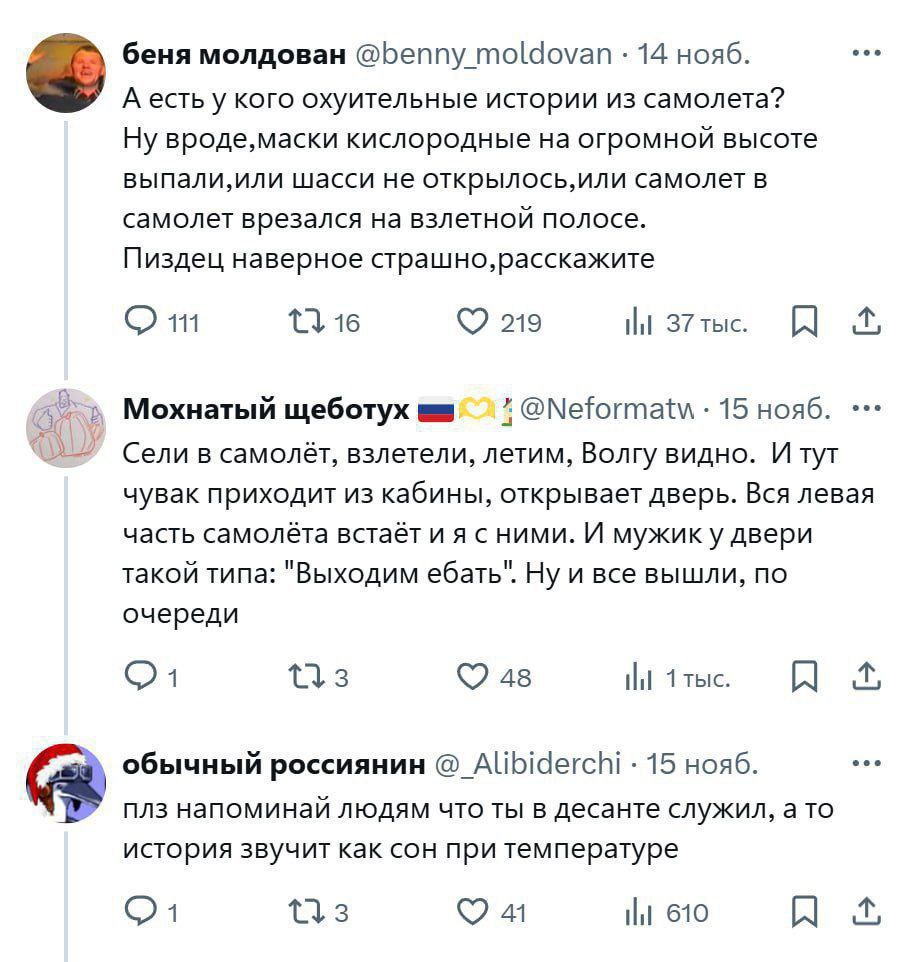The height and width of the screenshot is (962, 909).
Task: Open the Santa-hat avatar of обычный россиянин
Action: click(x=65, y=783)
